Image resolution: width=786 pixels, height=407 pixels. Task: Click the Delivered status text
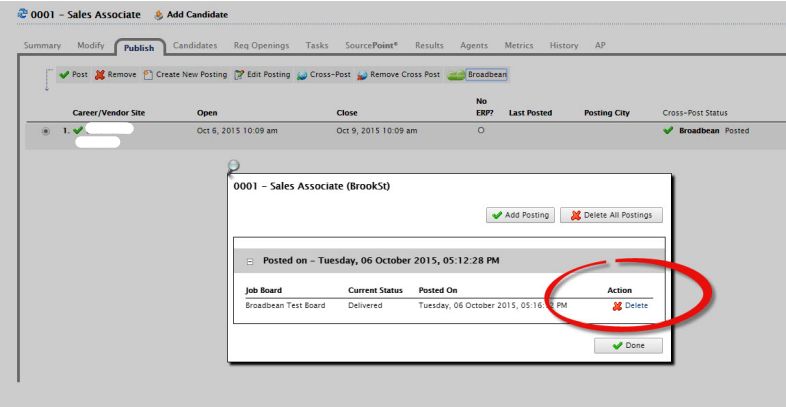tap(365, 305)
